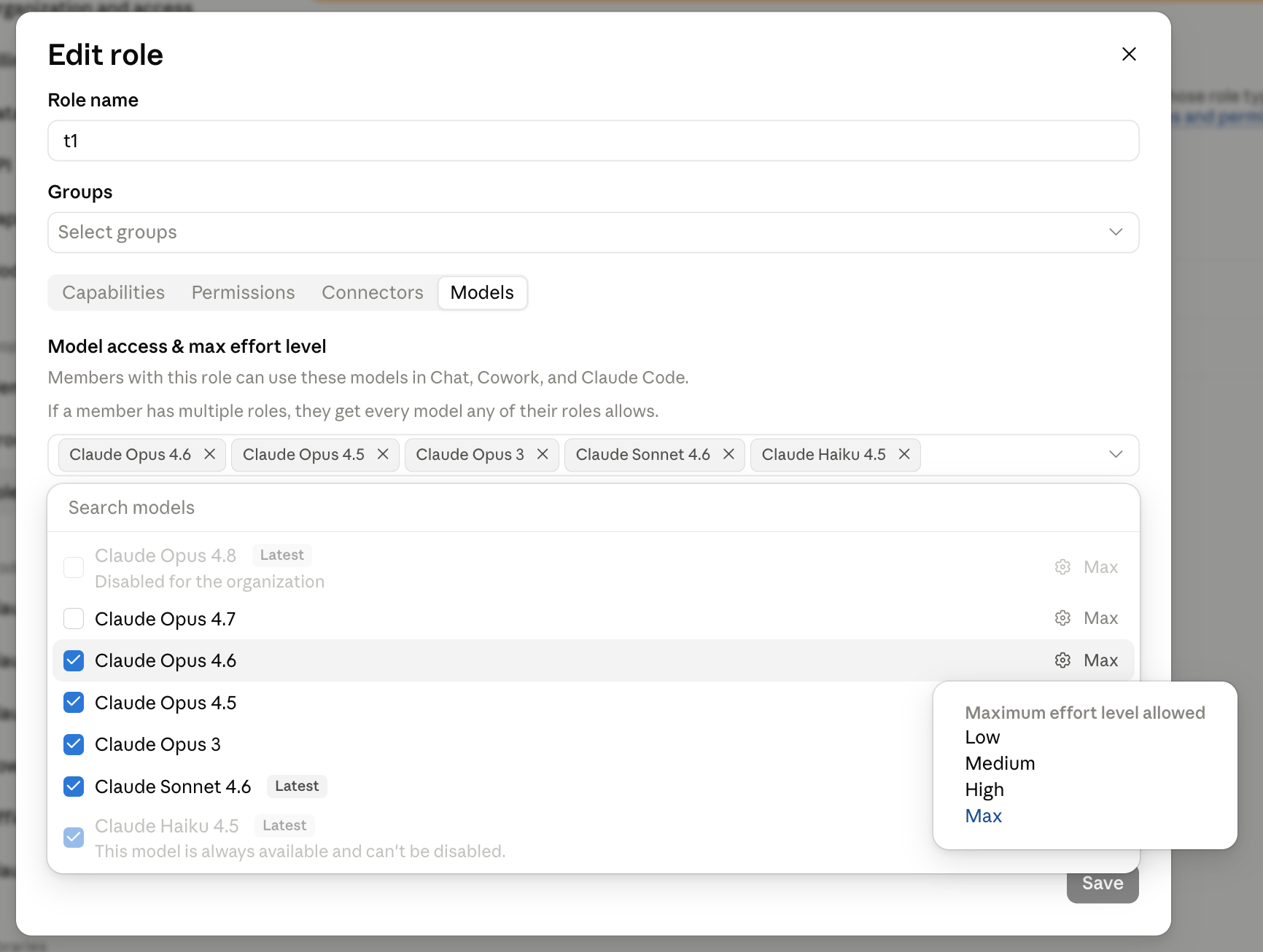Uncheck the Claude Opus 4.6 checkbox
The image size is (1263, 952).
coord(74,660)
